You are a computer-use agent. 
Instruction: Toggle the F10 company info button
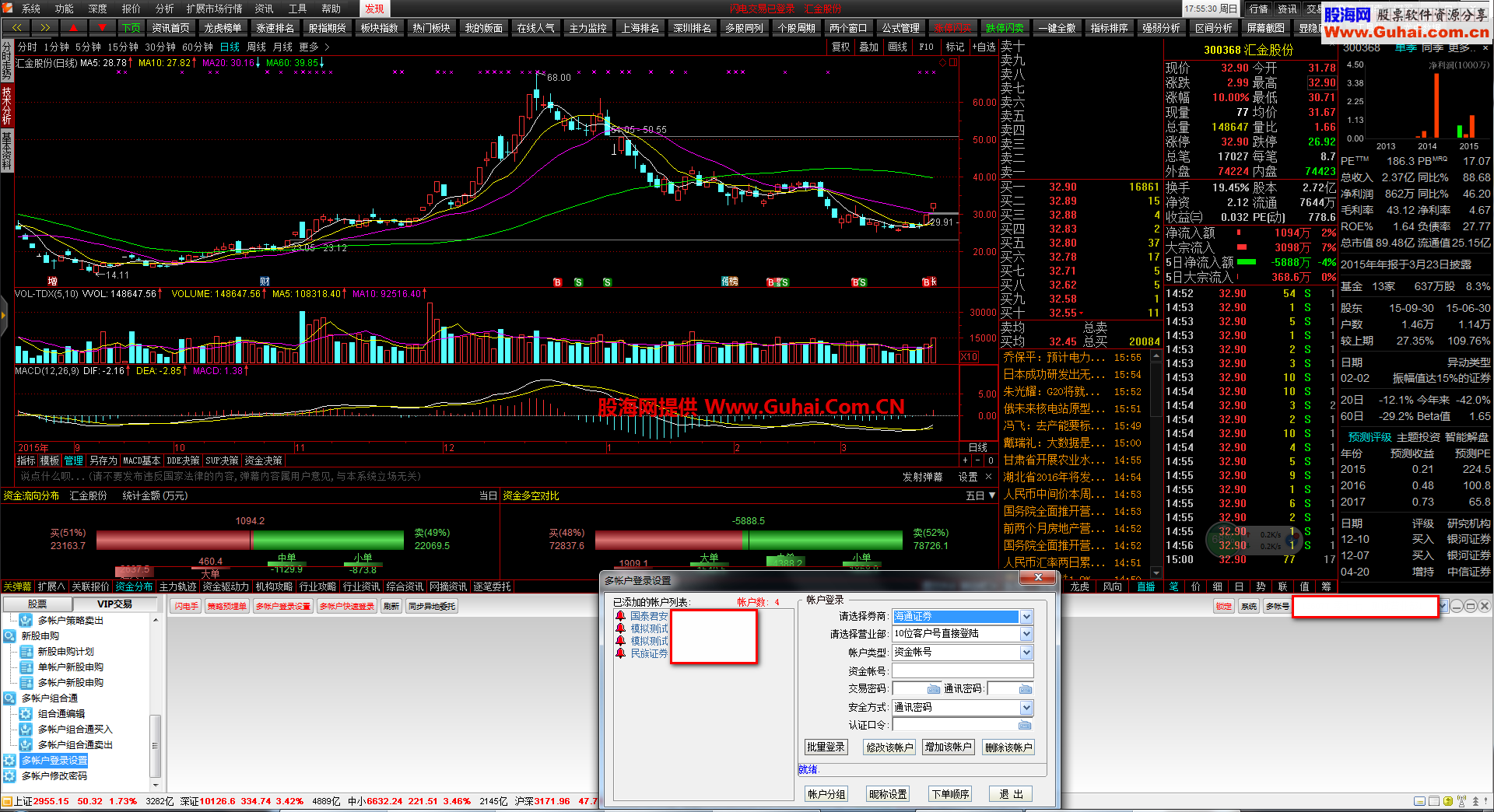[926, 47]
